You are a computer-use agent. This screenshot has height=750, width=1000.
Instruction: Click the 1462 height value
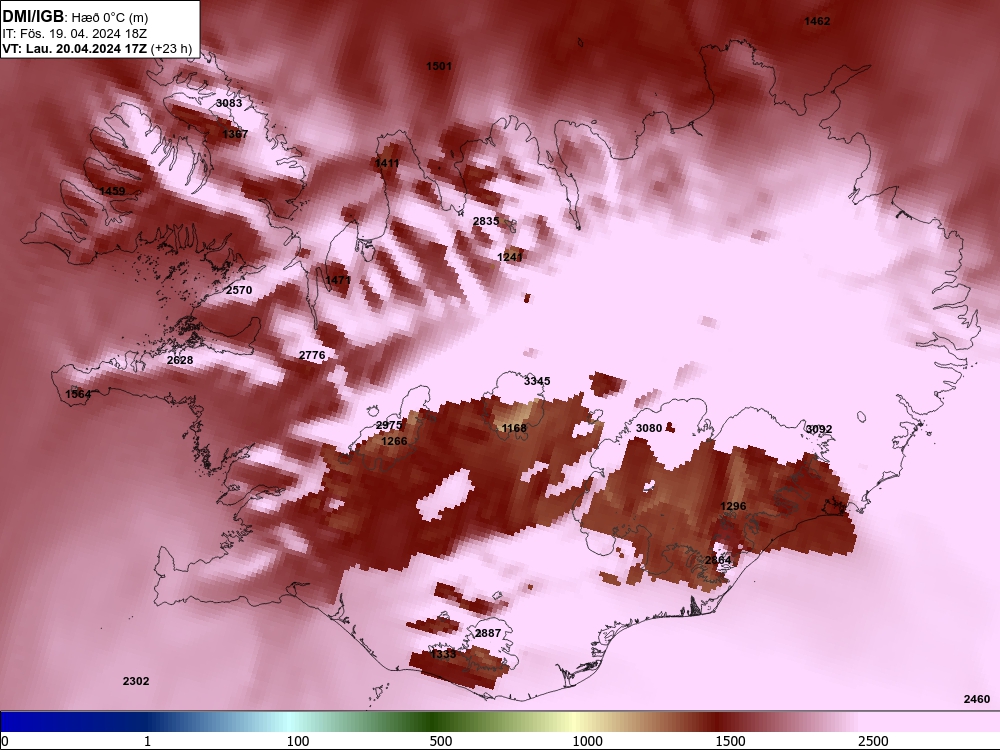click(x=817, y=21)
